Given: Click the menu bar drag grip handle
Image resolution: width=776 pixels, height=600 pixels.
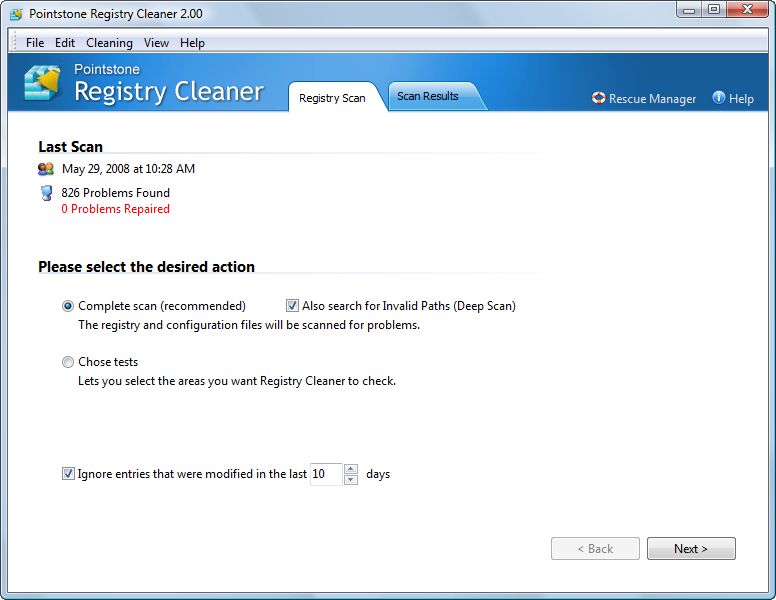Looking at the screenshot, I should [x=15, y=43].
